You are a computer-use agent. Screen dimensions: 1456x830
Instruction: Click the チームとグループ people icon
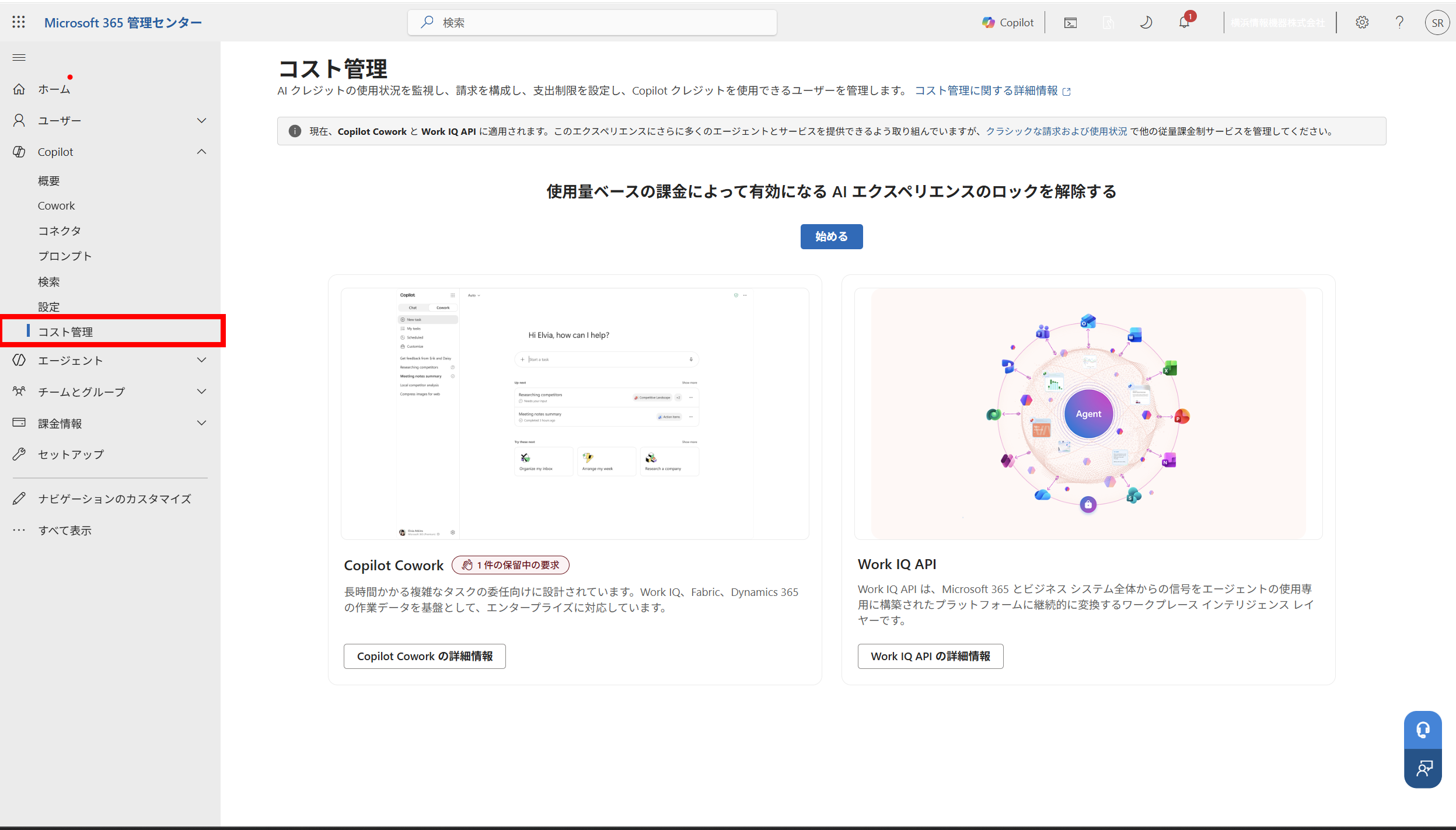(x=19, y=391)
